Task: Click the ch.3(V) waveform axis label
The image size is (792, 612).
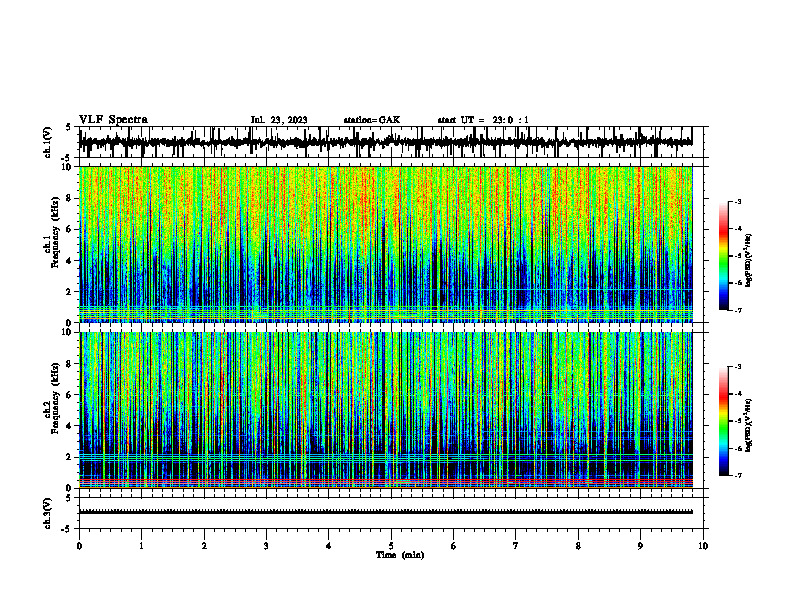Action: pos(48,514)
